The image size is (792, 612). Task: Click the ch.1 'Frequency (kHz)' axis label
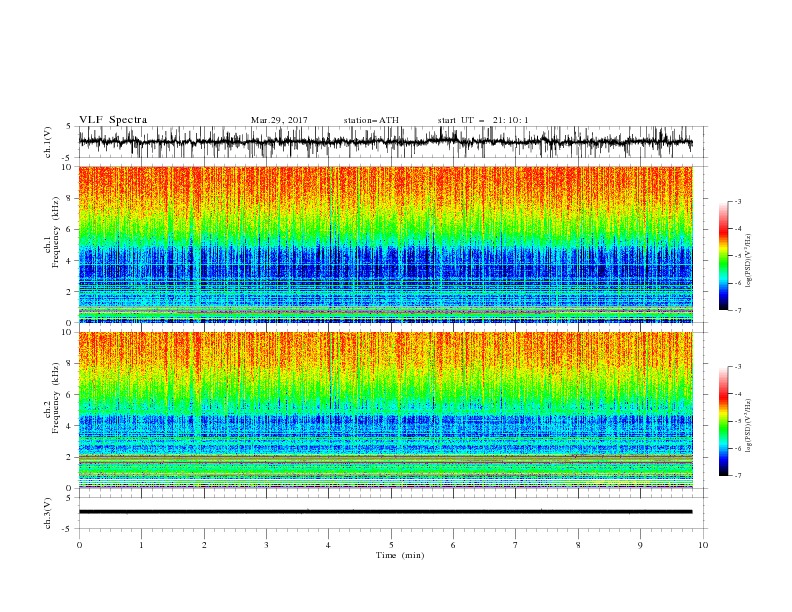tap(56, 232)
